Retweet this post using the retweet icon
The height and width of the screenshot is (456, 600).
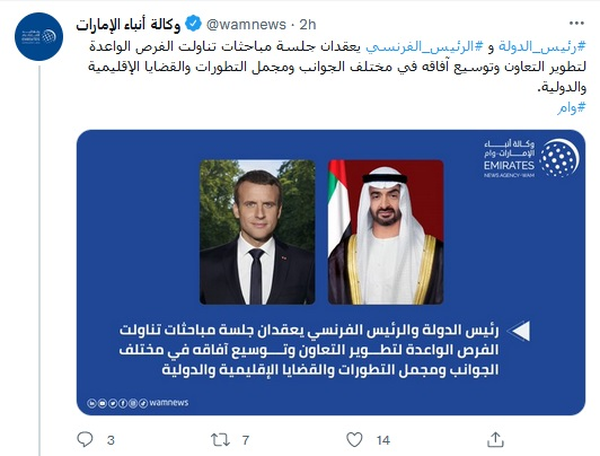[x=219, y=438]
